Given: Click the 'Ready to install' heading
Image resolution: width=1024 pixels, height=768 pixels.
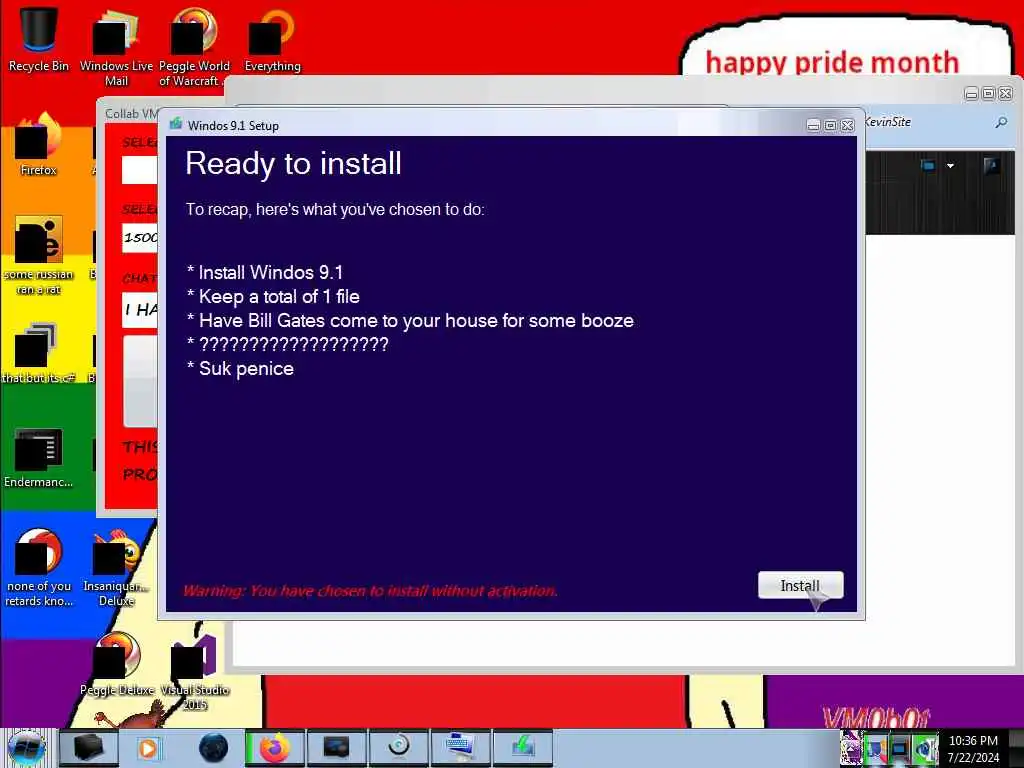Looking at the screenshot, I should (293, 163).
